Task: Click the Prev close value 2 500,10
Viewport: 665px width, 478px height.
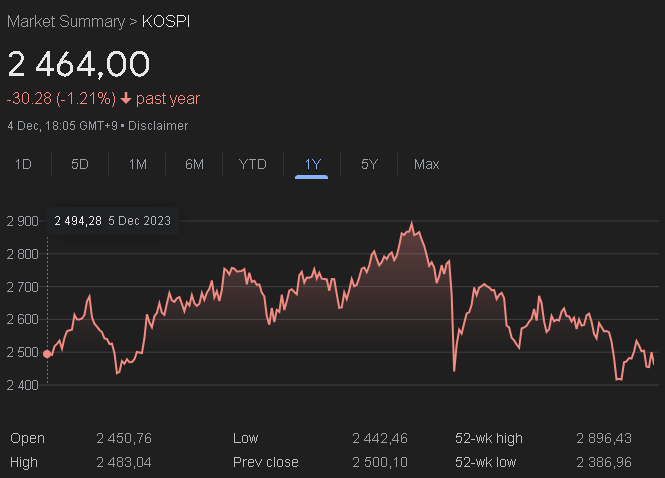Action: [380, 462]
